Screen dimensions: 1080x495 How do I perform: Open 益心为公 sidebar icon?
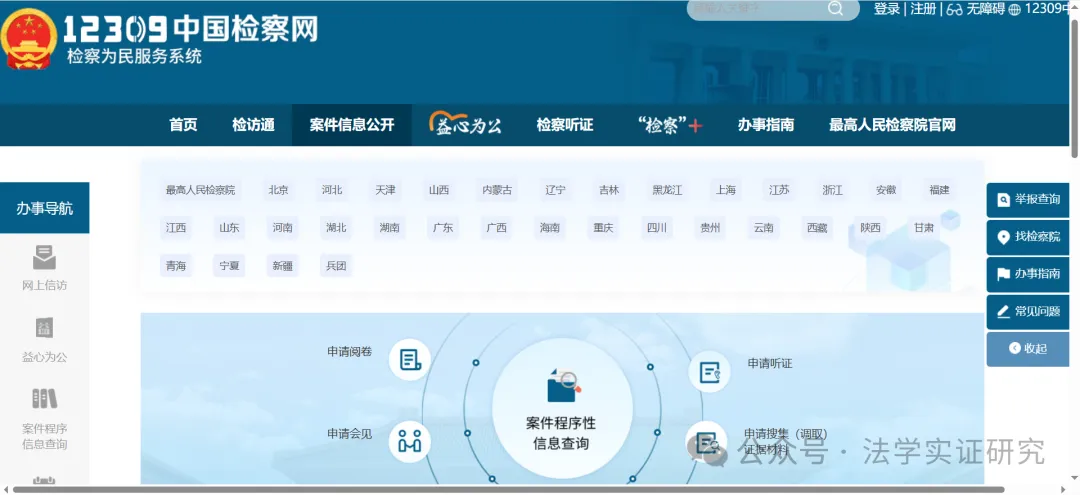tap(44, 328)
